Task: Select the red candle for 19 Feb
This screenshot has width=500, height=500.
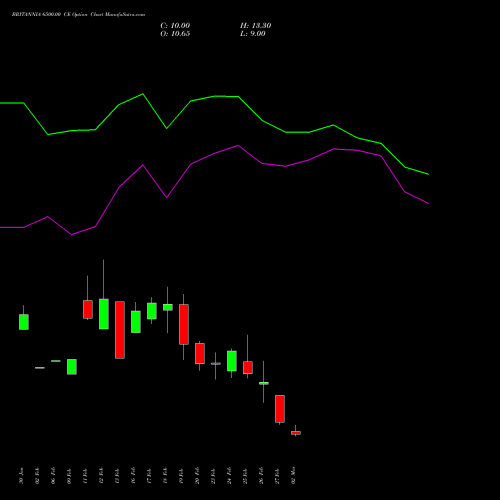Action: coord(184,324)
